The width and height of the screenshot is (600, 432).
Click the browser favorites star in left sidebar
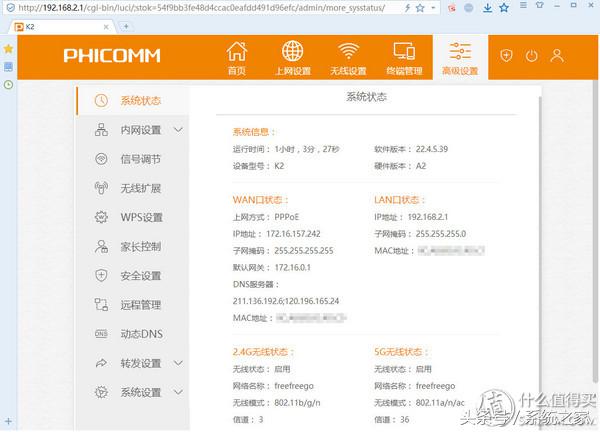coord(8,49)
